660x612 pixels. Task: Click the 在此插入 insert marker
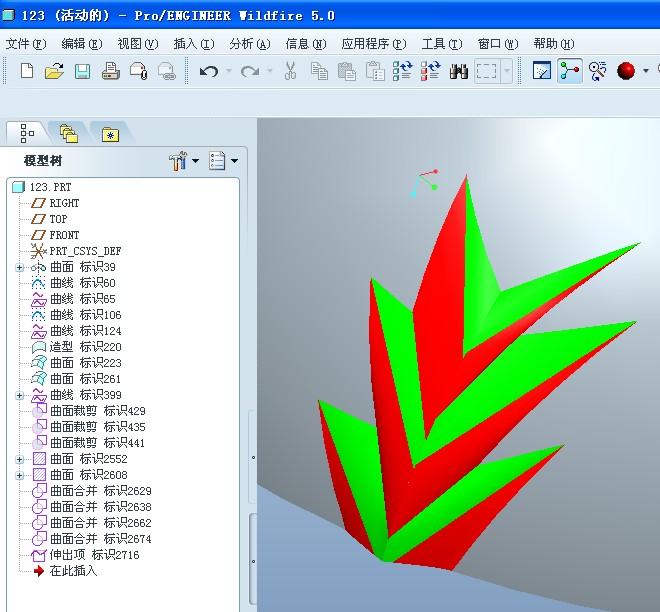coord(64,571)
